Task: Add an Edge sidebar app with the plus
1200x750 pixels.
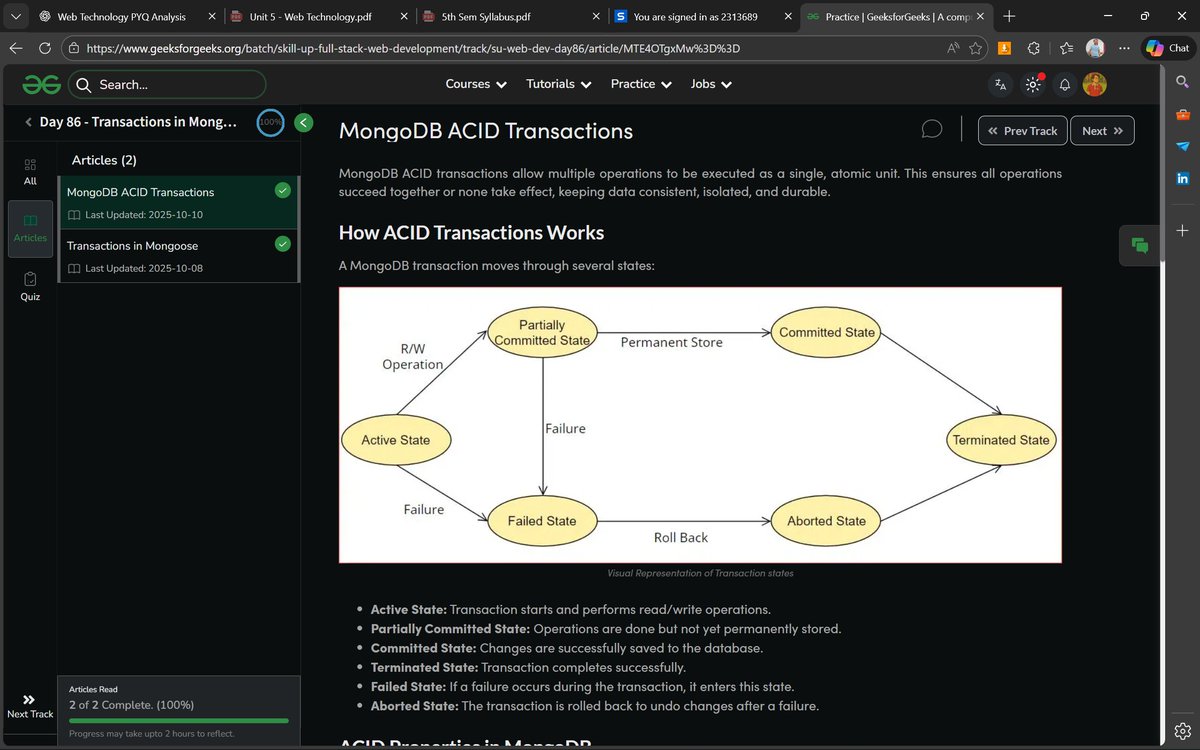Action: (x=1182, y=230)
